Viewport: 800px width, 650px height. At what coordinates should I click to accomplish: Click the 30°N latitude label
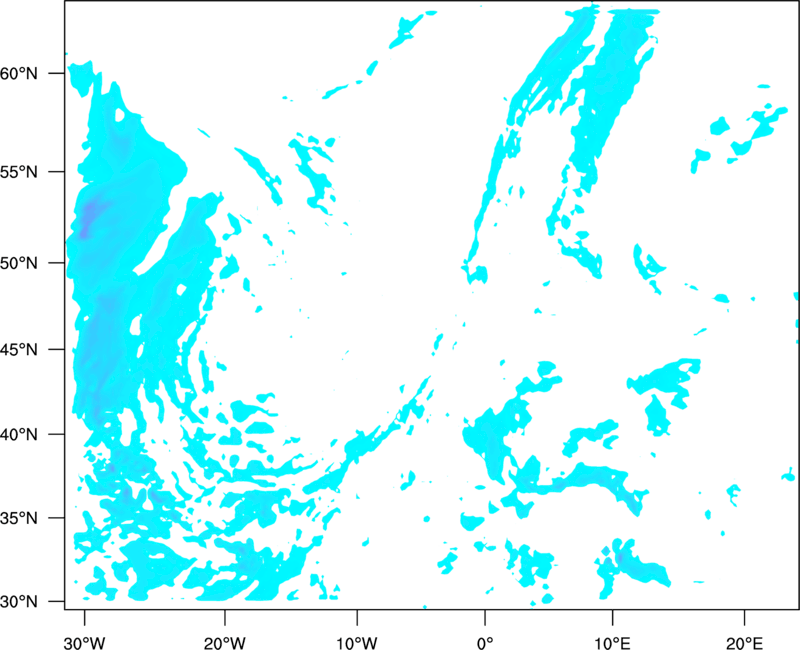point(19,602)
